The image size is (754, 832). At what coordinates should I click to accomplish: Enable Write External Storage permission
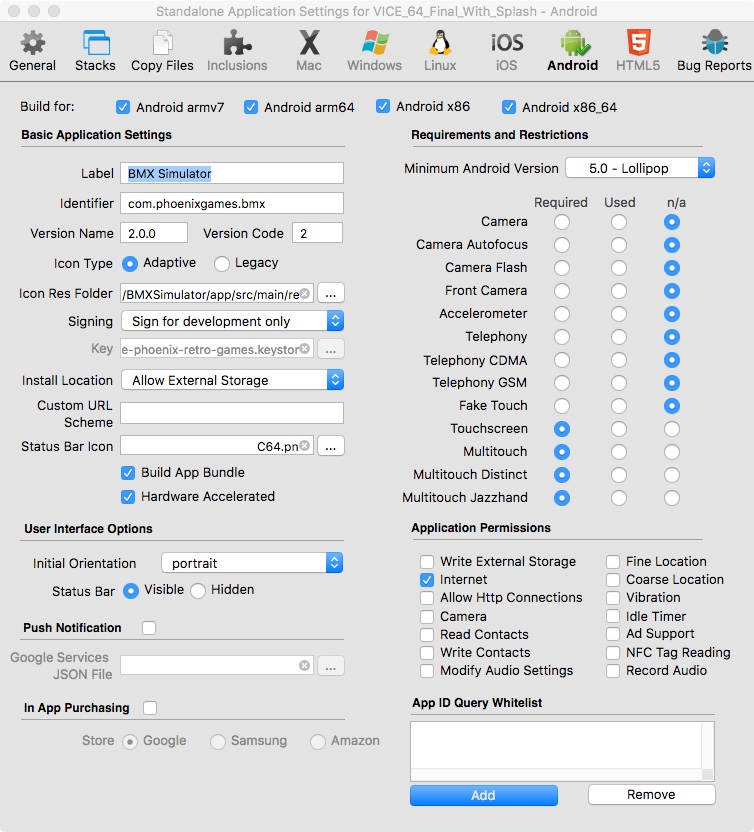click(427, 562)
